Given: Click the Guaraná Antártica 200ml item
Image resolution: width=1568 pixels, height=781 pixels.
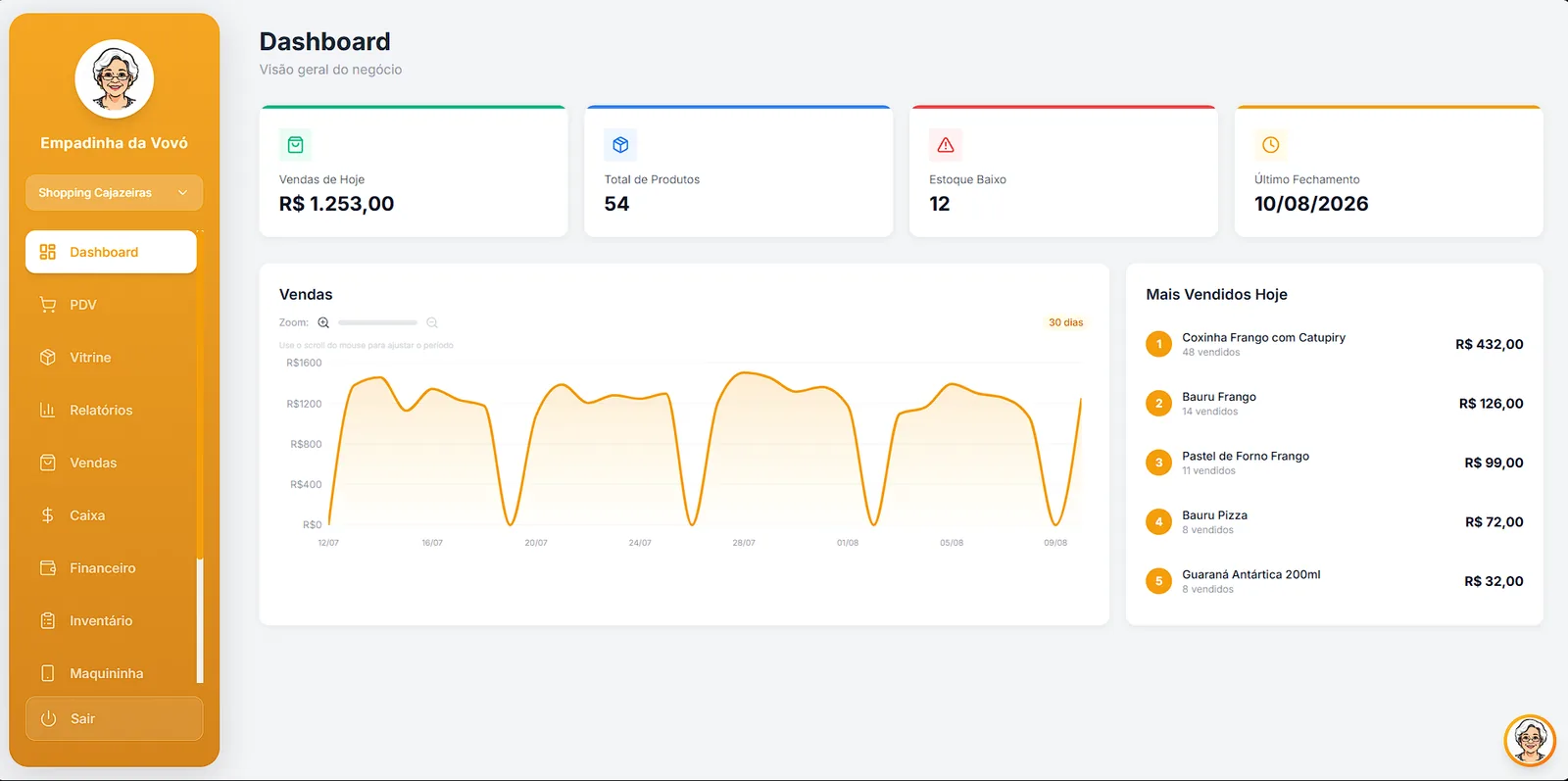Looking at the screenshot, I should click(x=1251, y=574).
